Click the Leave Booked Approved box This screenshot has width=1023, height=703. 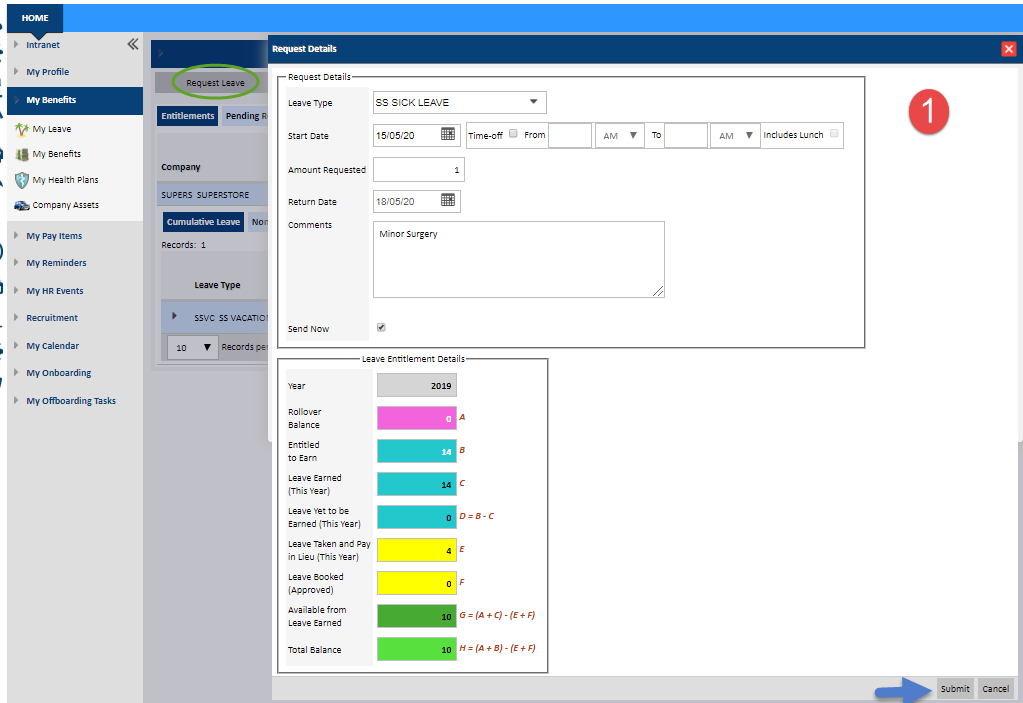tap(417, 583)
